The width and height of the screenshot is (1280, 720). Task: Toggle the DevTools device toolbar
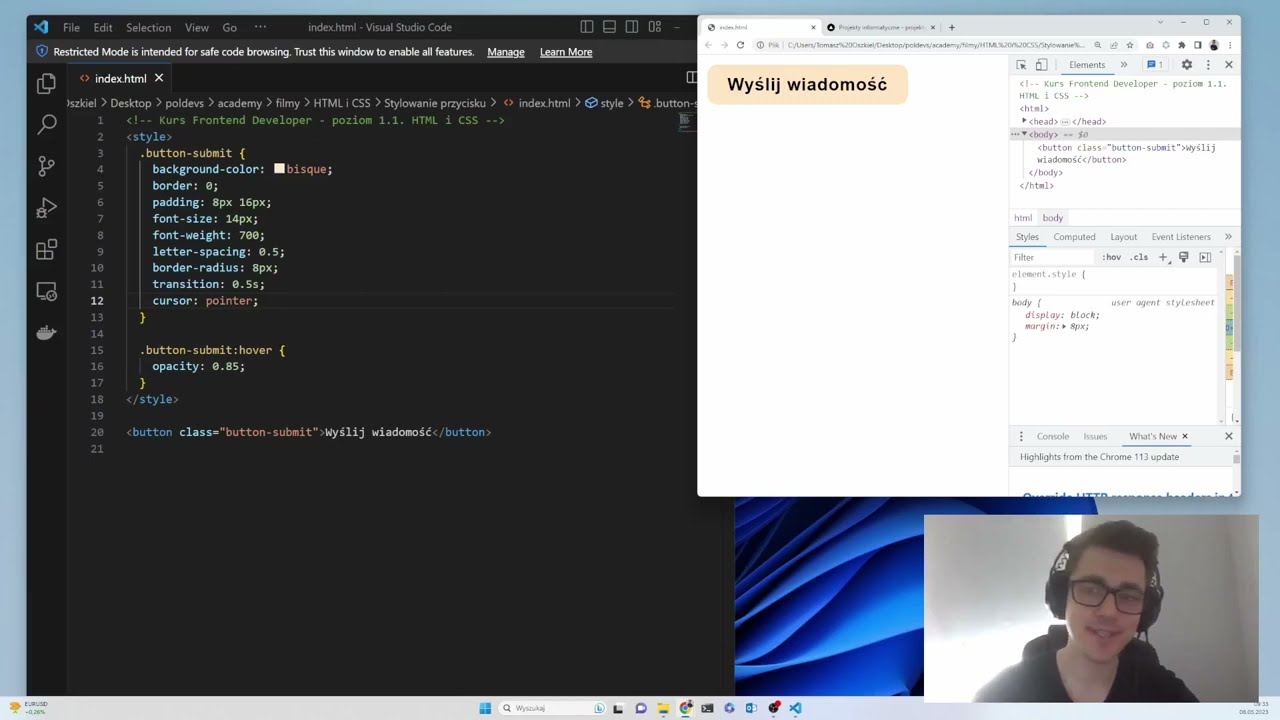(x=1041, y=65)
